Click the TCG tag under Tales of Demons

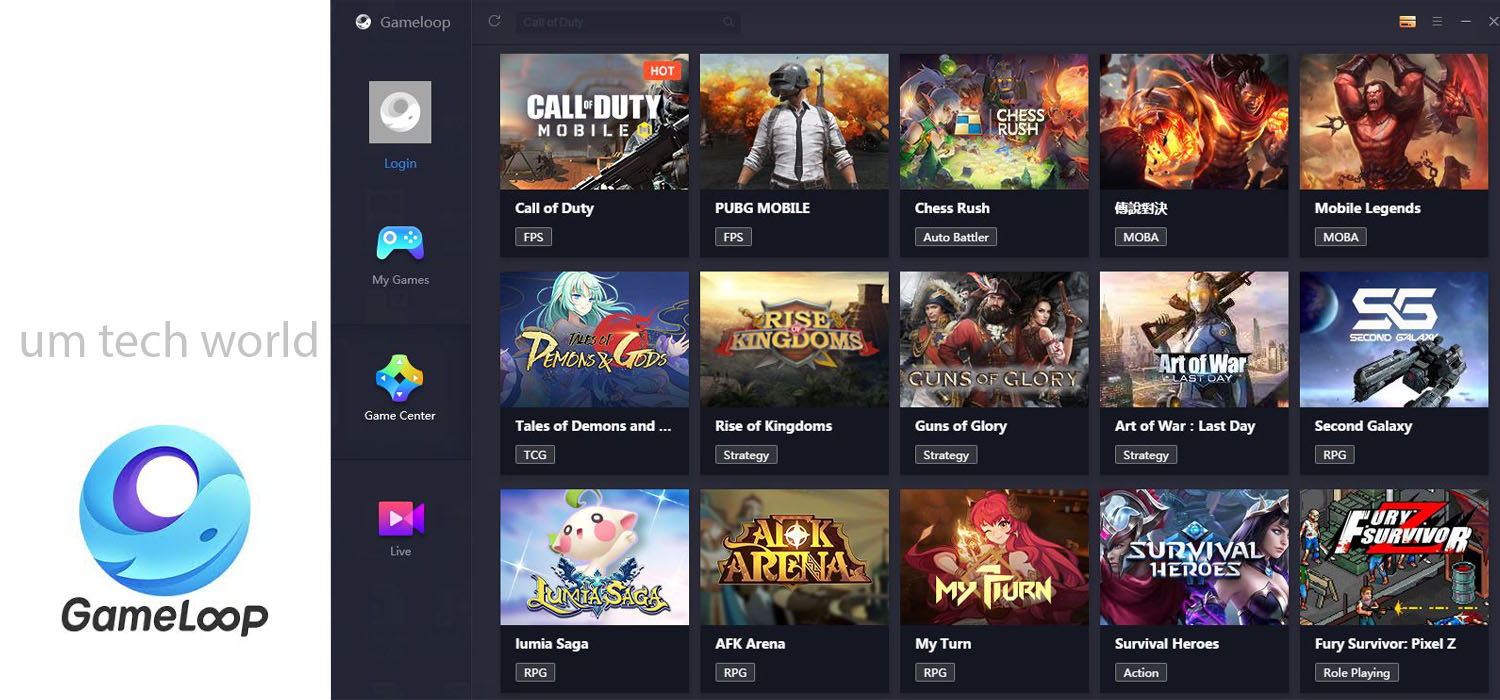pos(535,455)
